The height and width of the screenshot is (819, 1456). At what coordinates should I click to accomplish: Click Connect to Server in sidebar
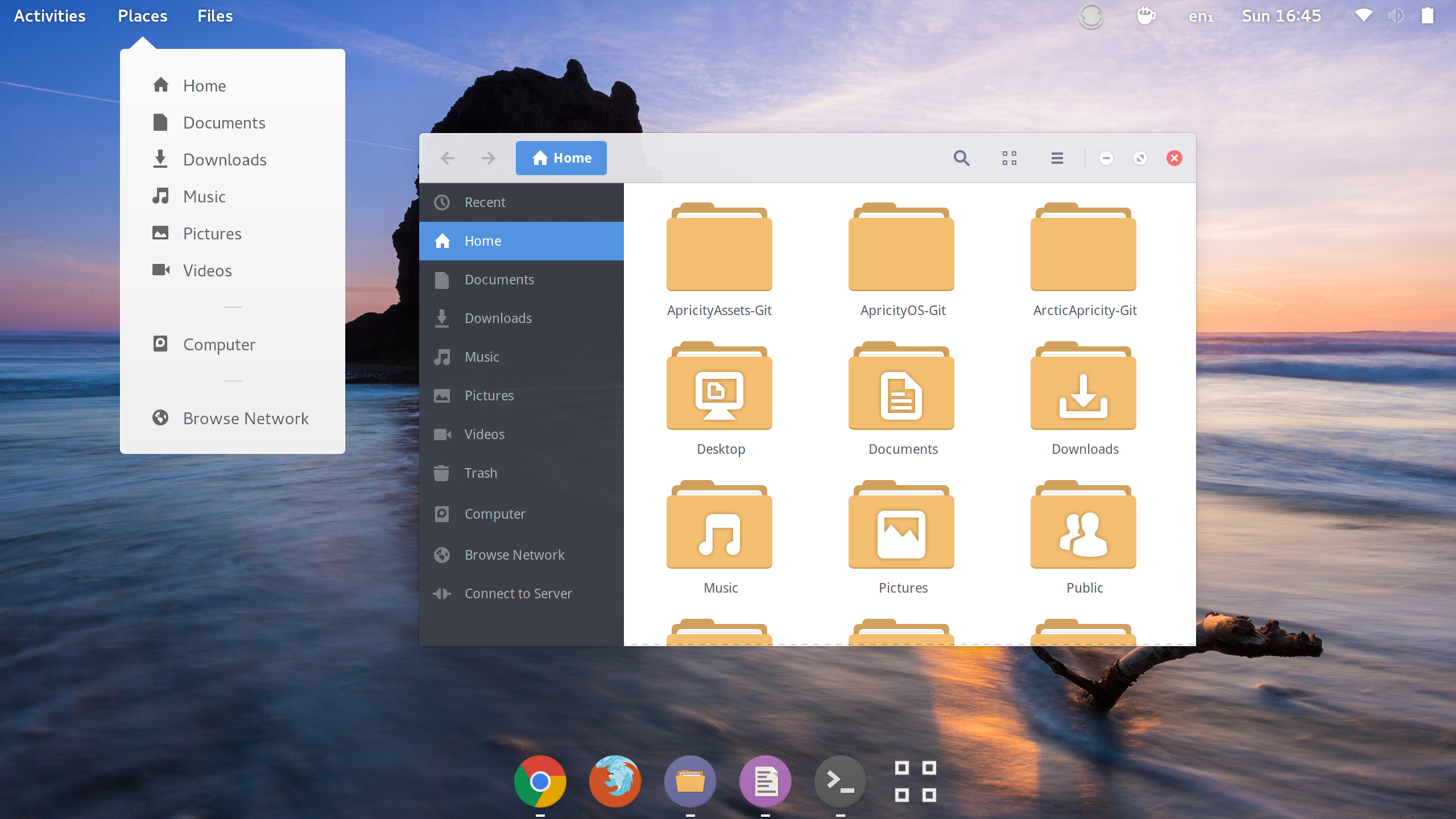pos(518,593)
